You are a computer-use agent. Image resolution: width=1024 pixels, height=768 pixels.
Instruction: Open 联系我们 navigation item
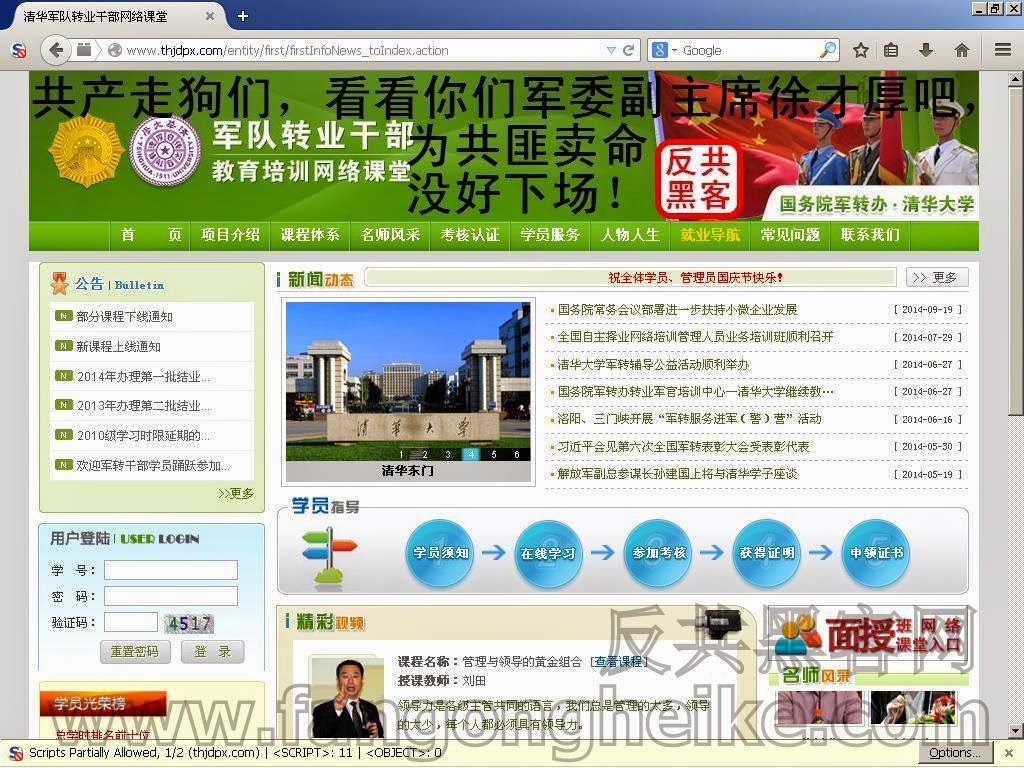coord(870,234)
